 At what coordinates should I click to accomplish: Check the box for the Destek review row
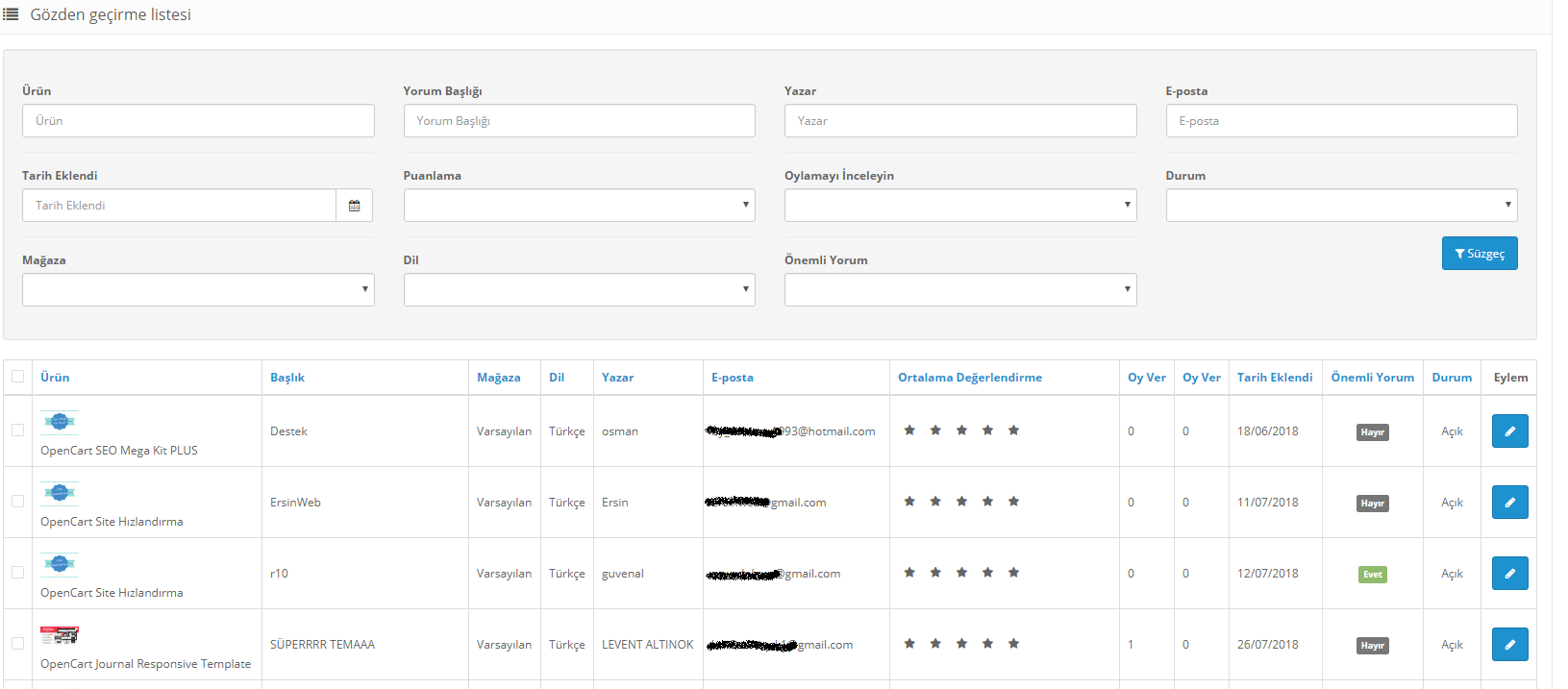tap(17, 431)
